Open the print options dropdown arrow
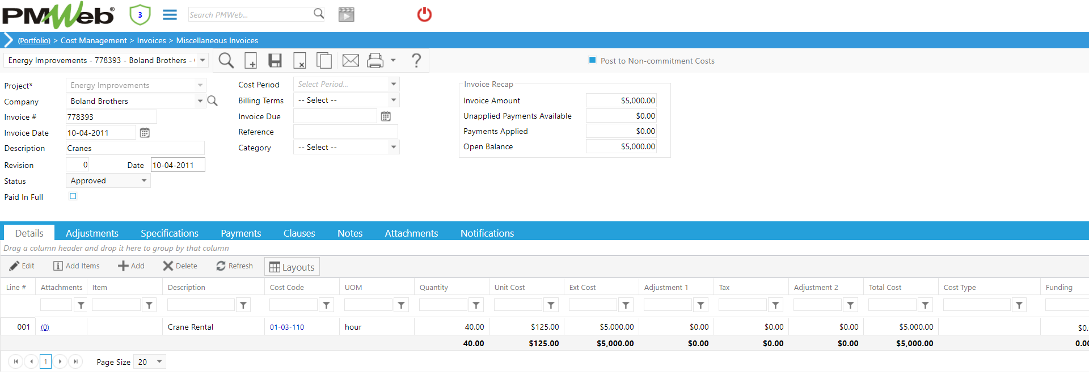This screenshot has width=1089, height=372. (393, 60)
